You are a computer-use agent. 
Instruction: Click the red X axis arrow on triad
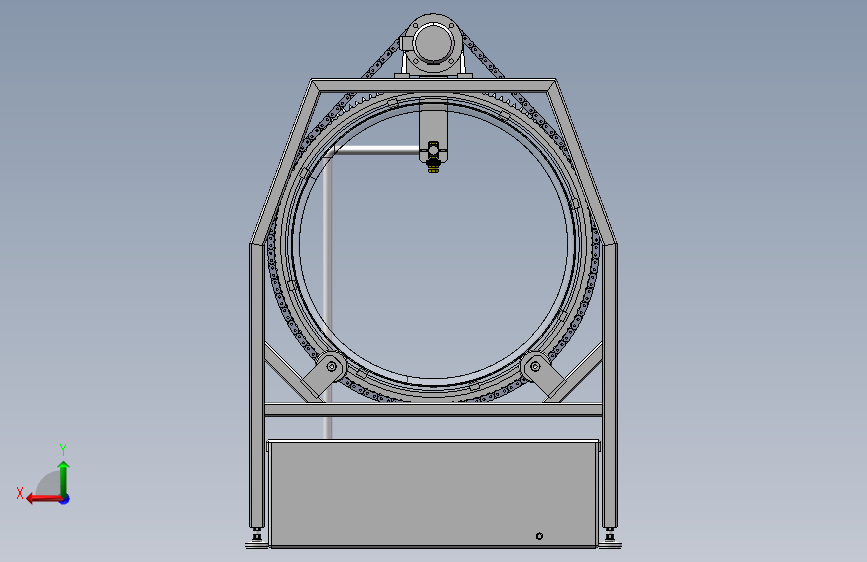click(x=44, y=499)
